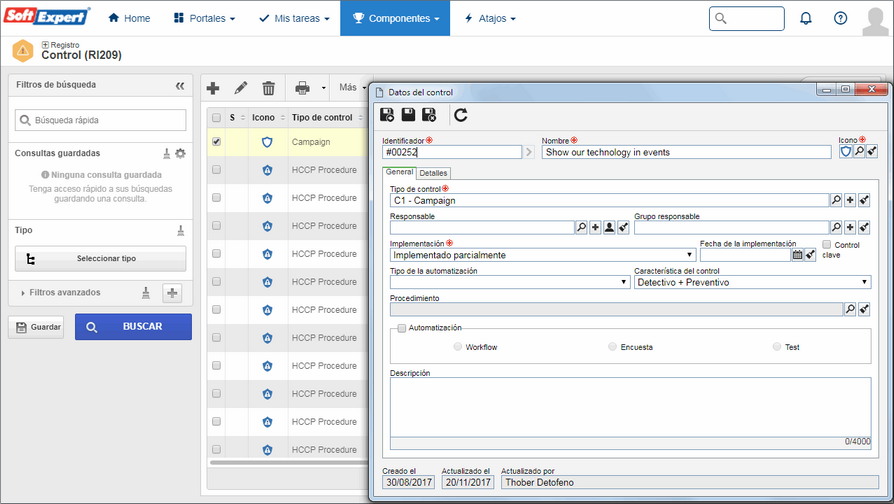Select the Encuesta radio option
The image size is (894, 504).
coord(612,347)
